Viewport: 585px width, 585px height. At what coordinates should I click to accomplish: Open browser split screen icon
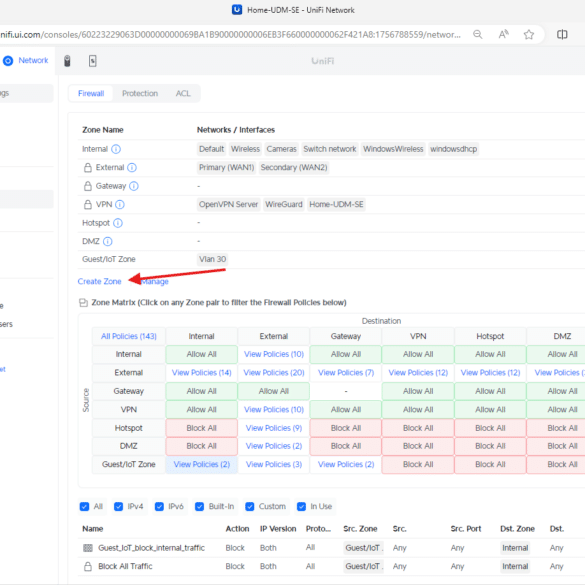[562, 35]
